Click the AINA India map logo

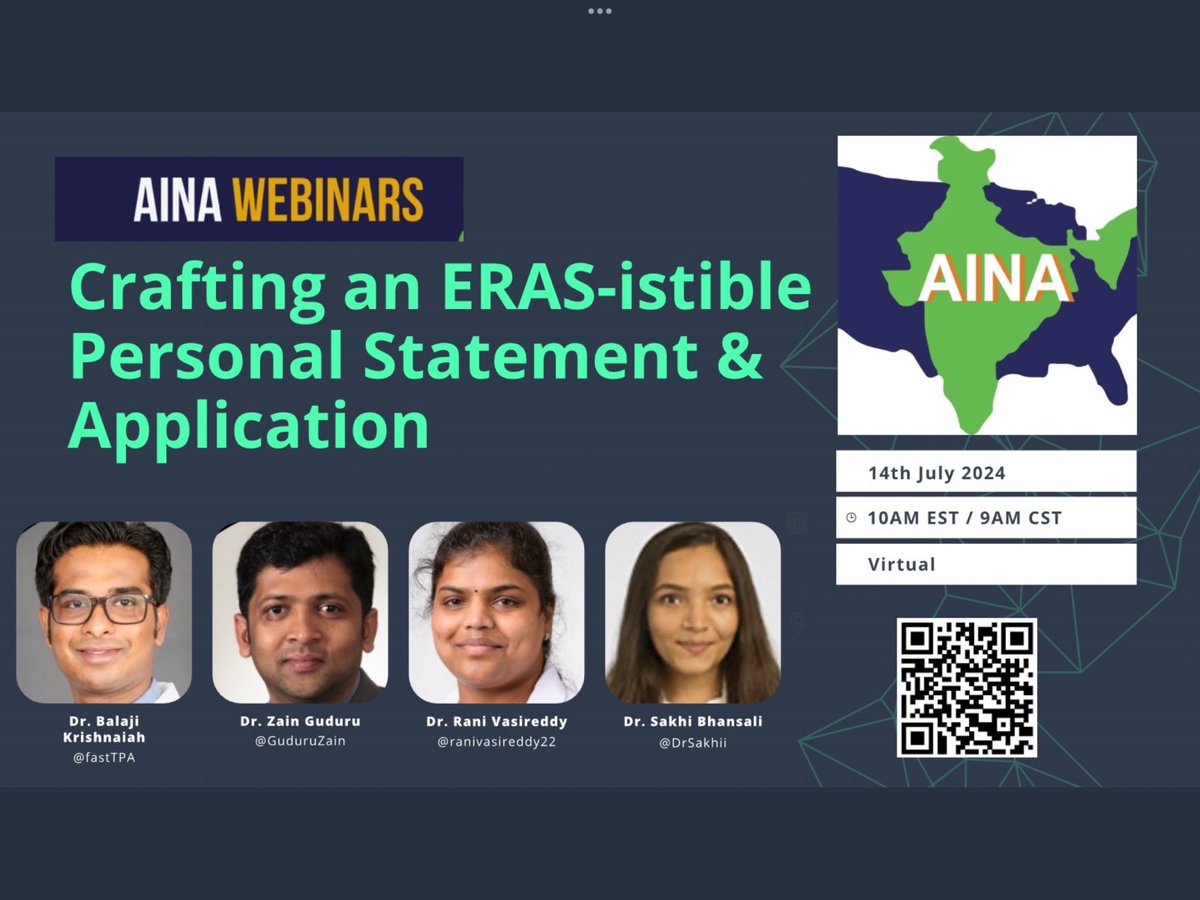pyautogui.click(x=986, y=285)
